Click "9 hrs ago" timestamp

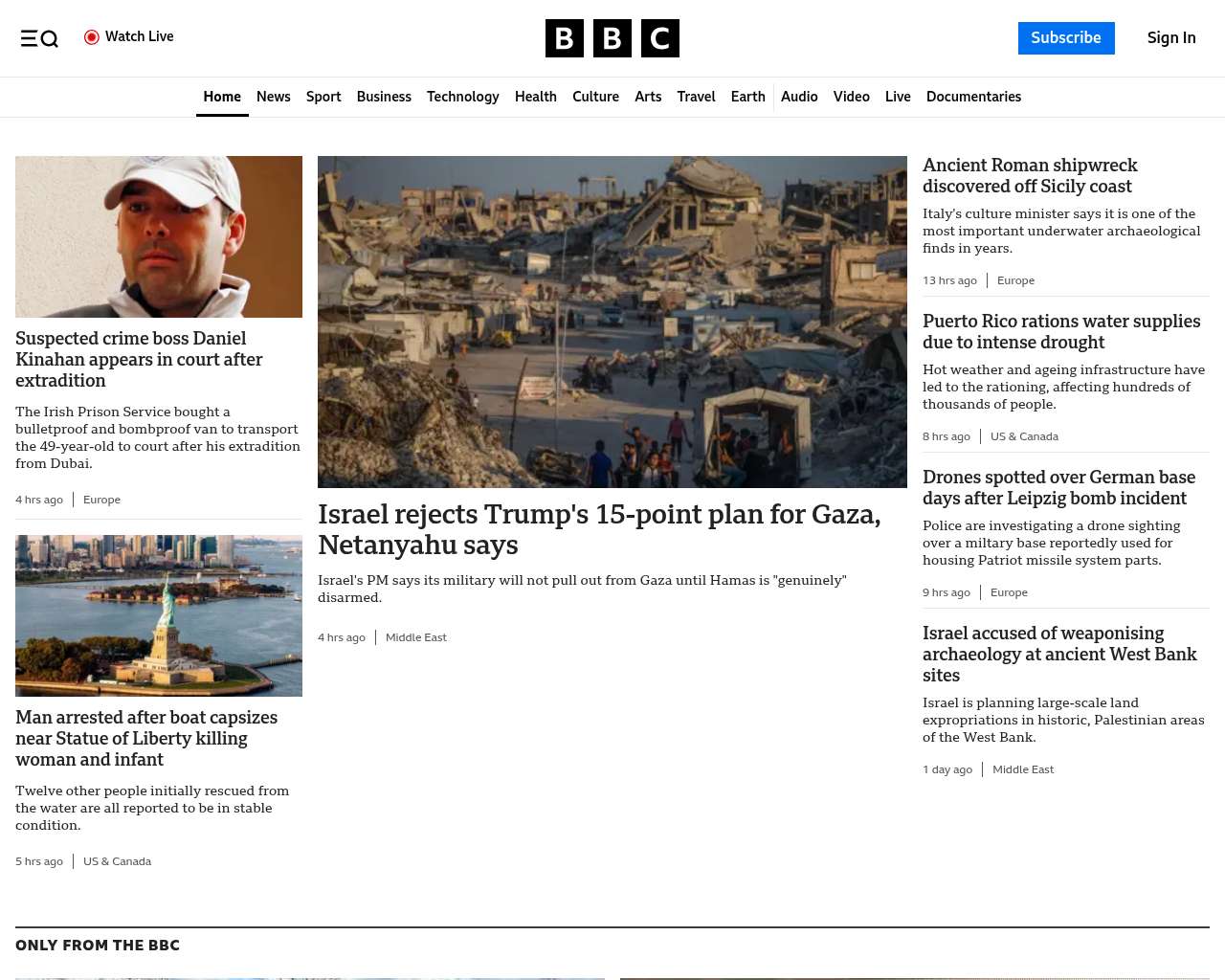(x=947, y=592)
